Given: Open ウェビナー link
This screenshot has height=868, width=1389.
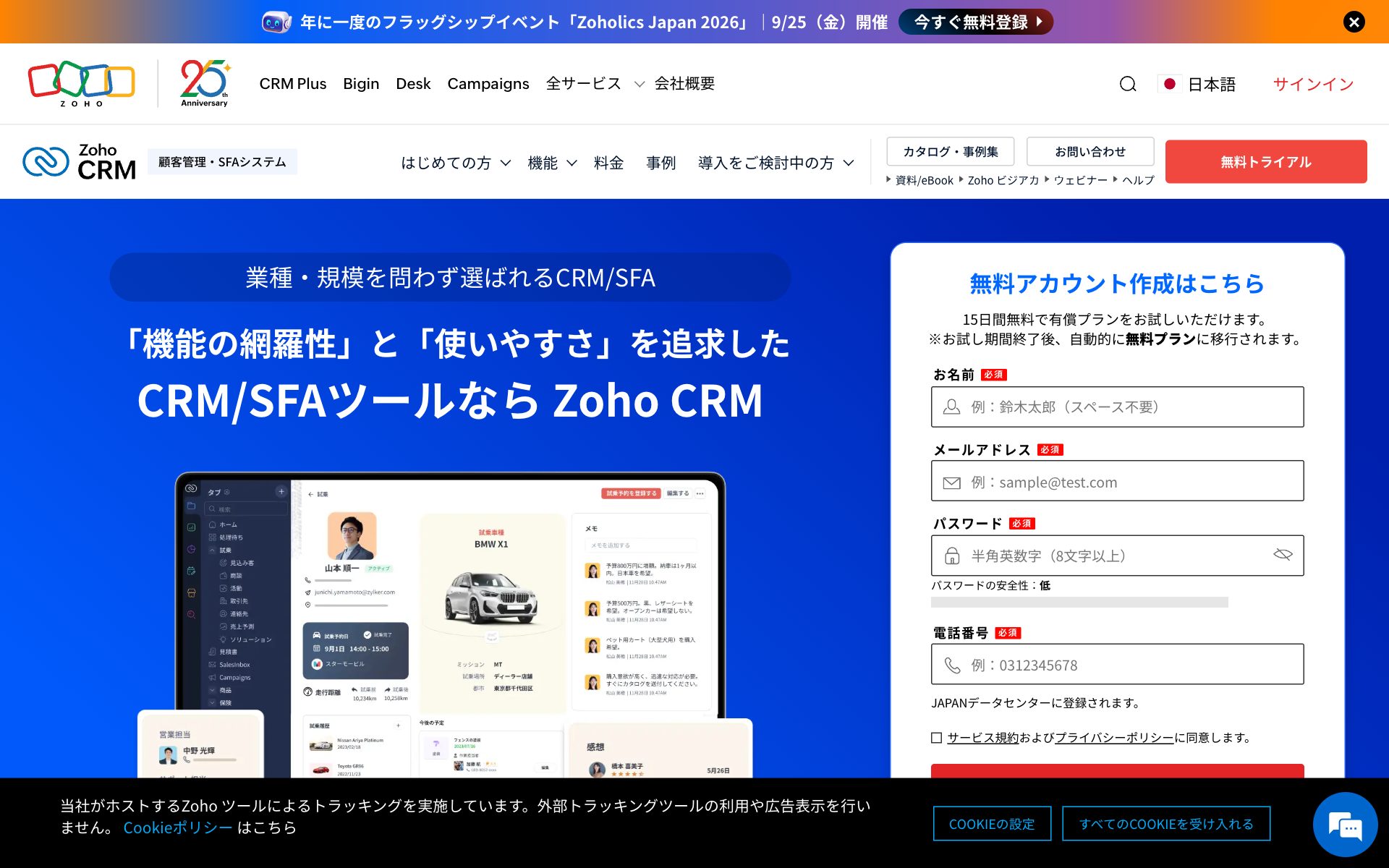Looking at the screenshot, I should (x=1080, y=180).
